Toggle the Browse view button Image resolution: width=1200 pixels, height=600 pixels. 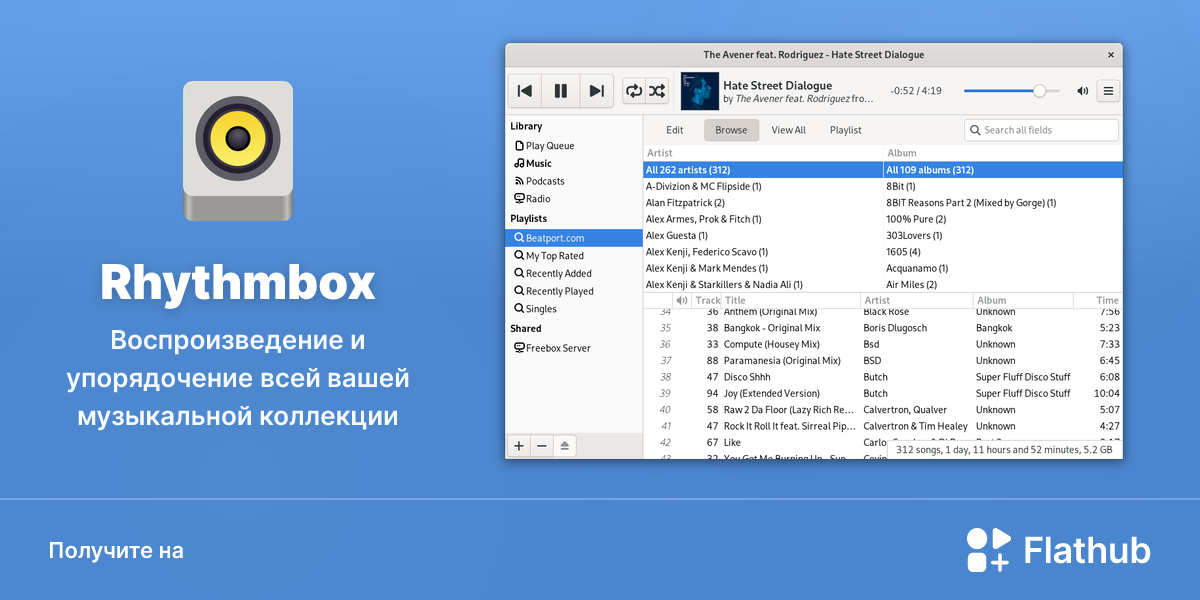(x=731, y=130)
